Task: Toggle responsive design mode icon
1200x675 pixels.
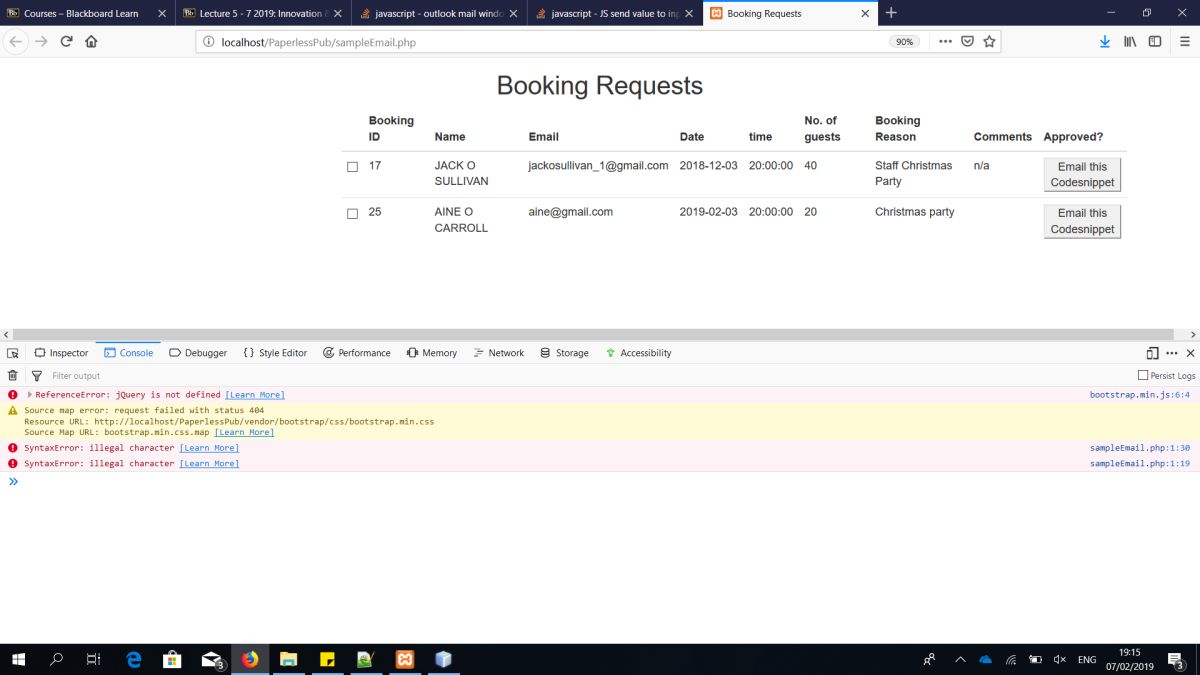Action: (1152, 353)
